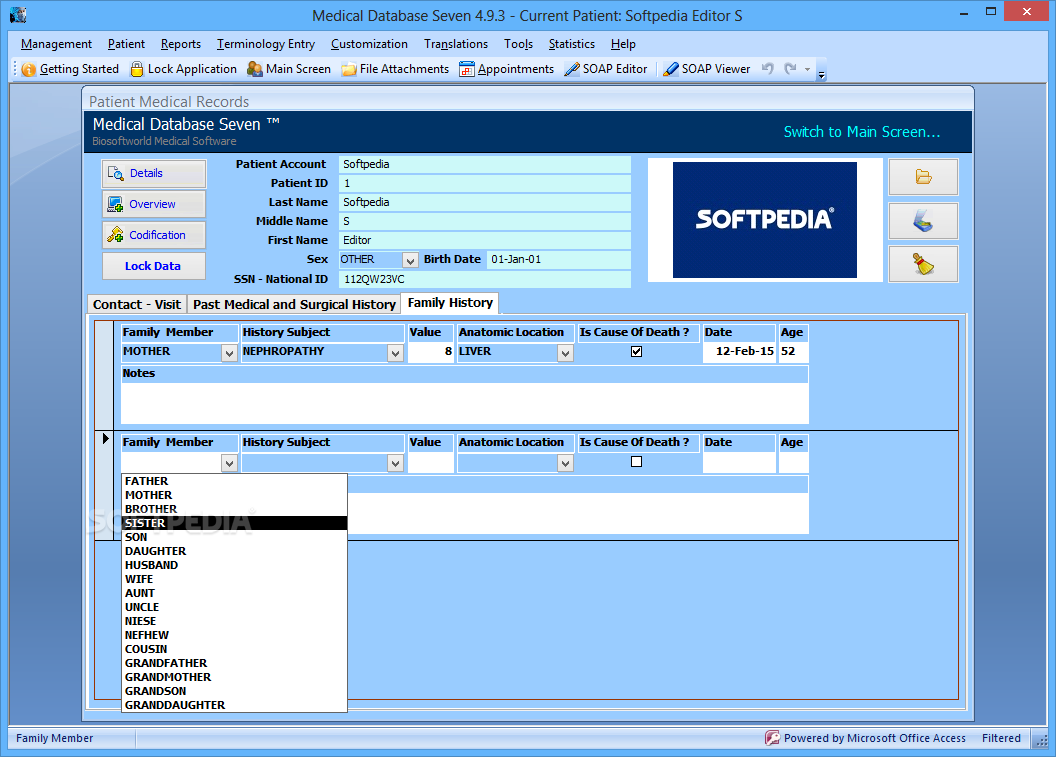Click the Softpedia patient photo
The width and height of the screenshot is (1056, 757).
coord(764,220)
